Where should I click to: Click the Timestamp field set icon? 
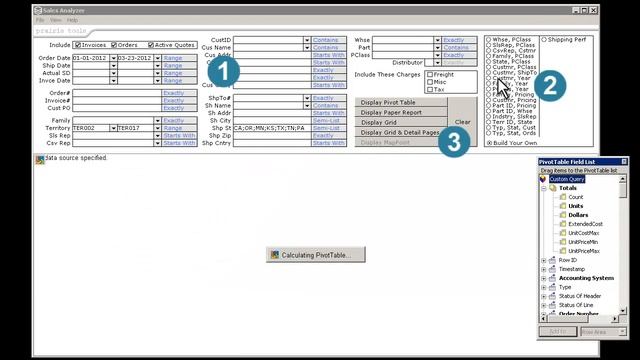click(x=552, y=269)
